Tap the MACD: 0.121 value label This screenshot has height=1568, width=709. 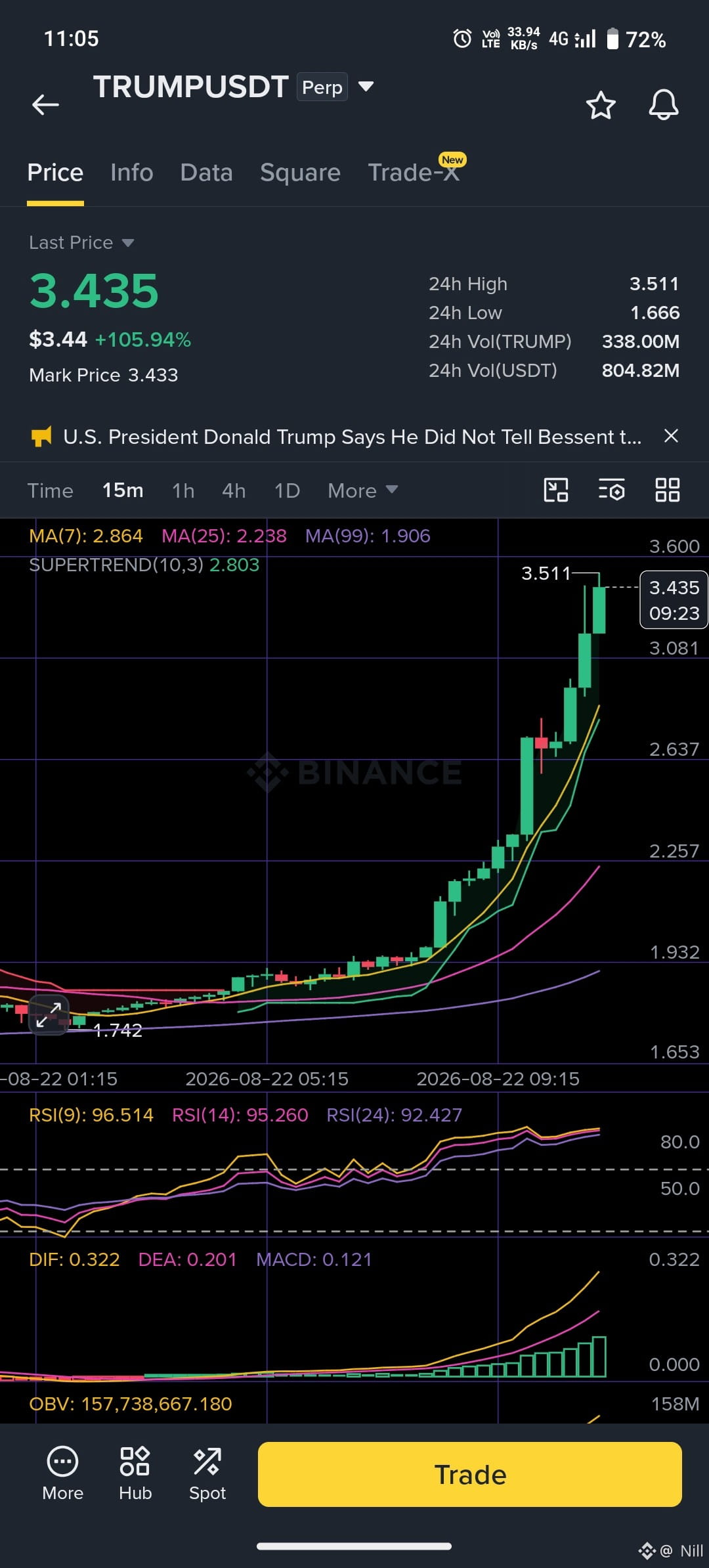pos(314,1259)
